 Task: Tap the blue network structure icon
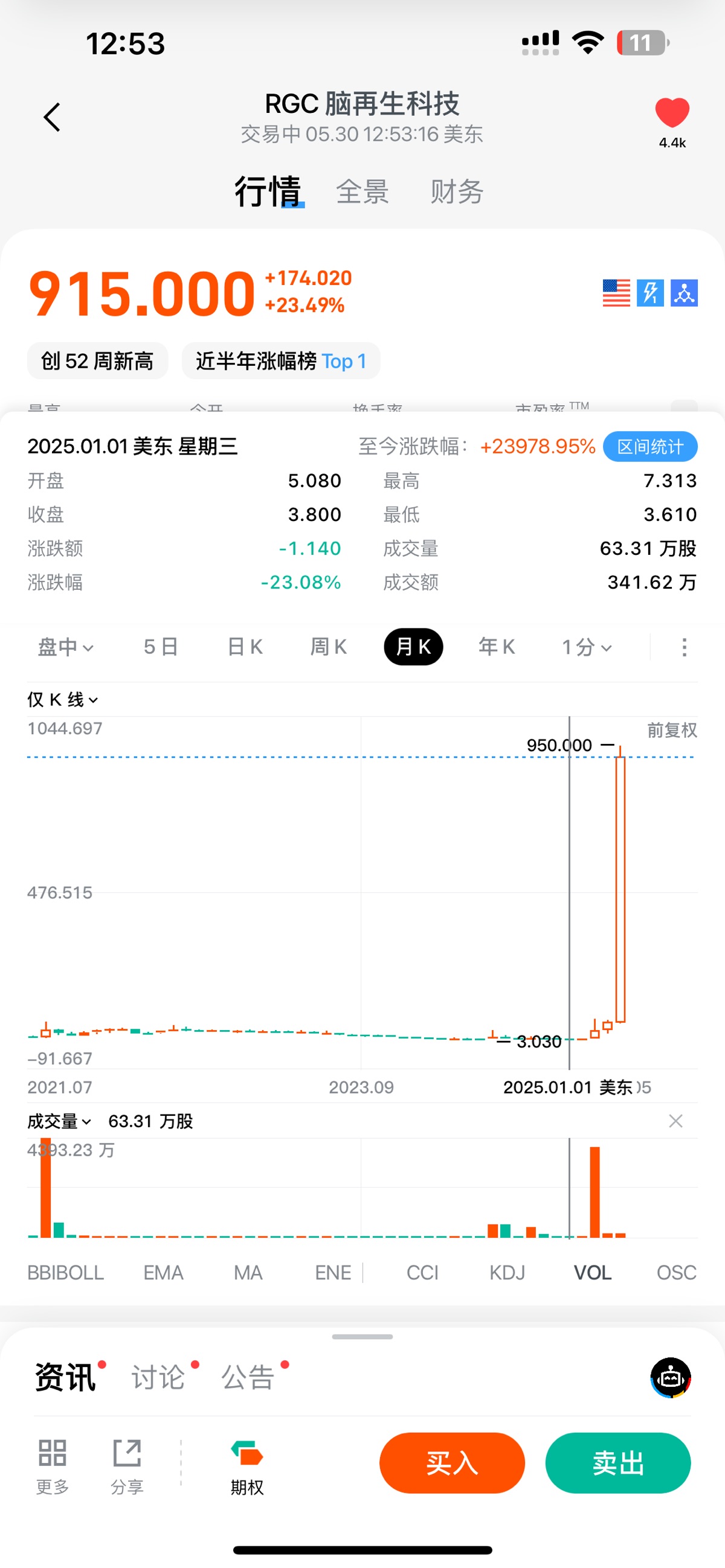click(683, 293)
